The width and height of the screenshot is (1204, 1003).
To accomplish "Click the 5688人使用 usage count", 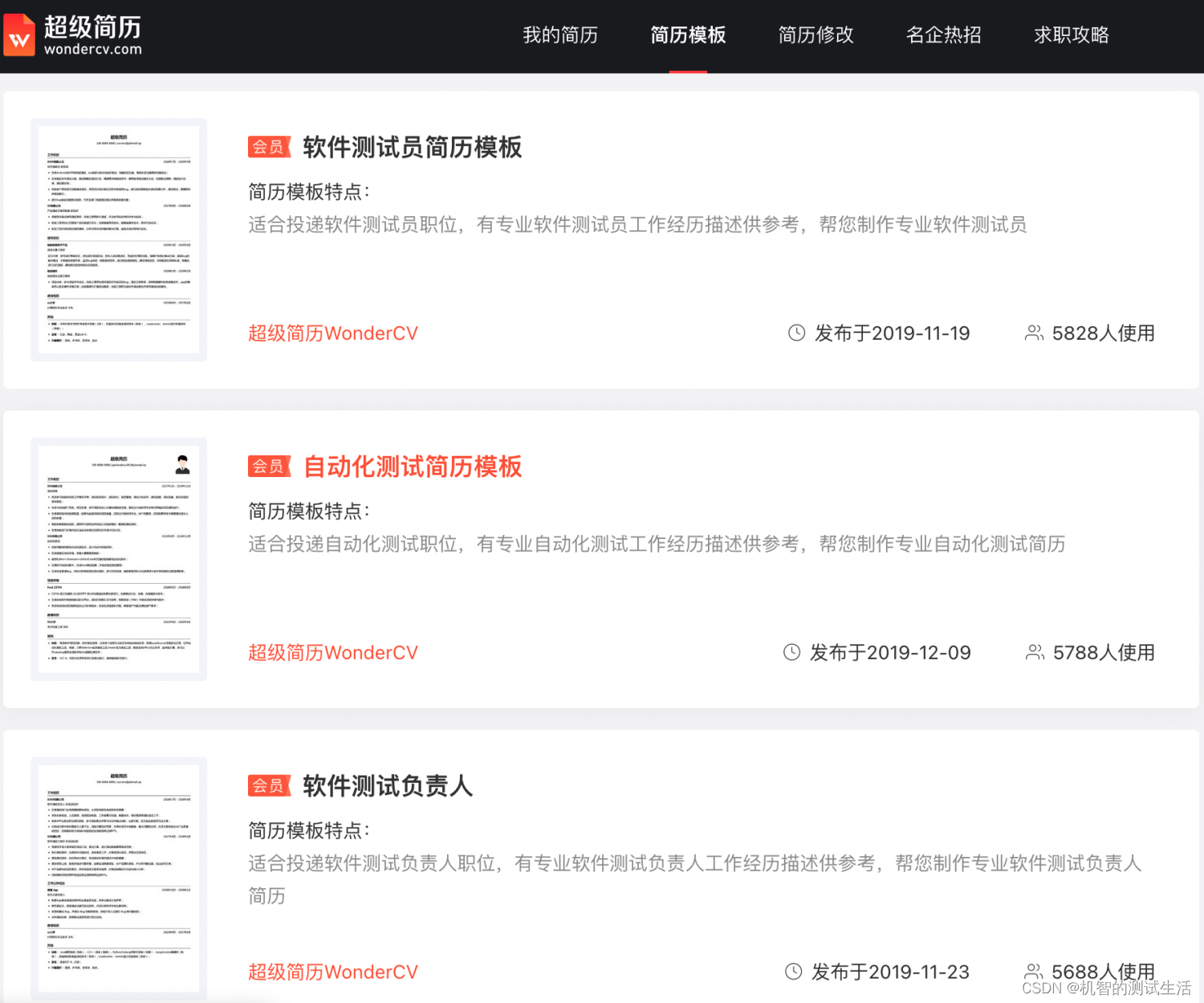I will 1104,972.
